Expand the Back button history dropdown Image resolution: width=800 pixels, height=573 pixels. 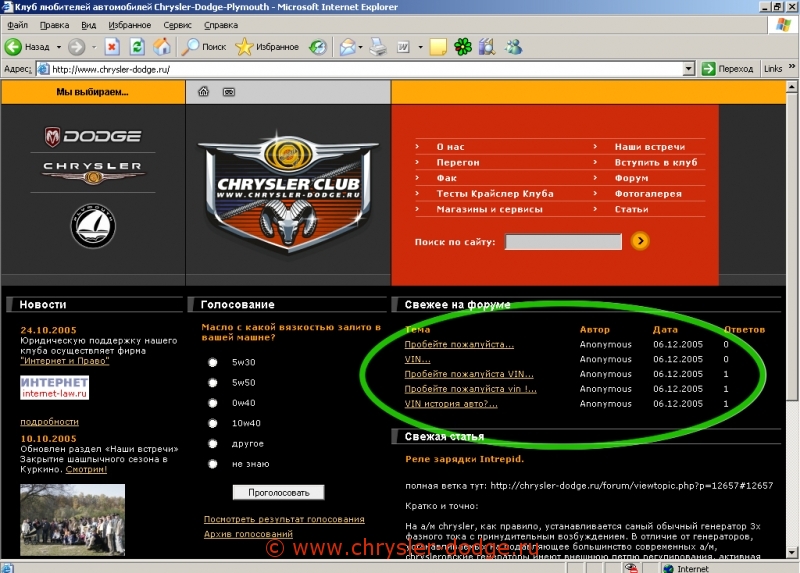coord(59,47)
